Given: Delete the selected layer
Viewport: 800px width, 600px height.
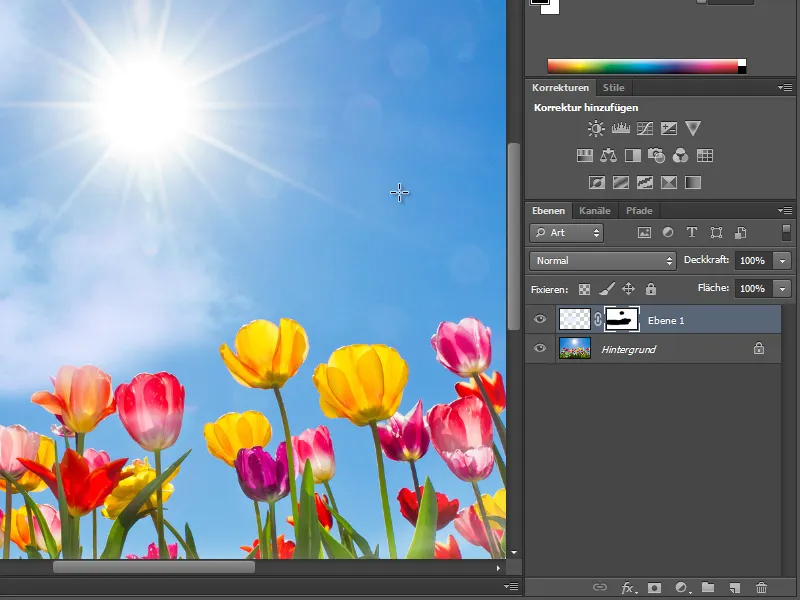Looking at the screenshot, I should pos(761,588).
